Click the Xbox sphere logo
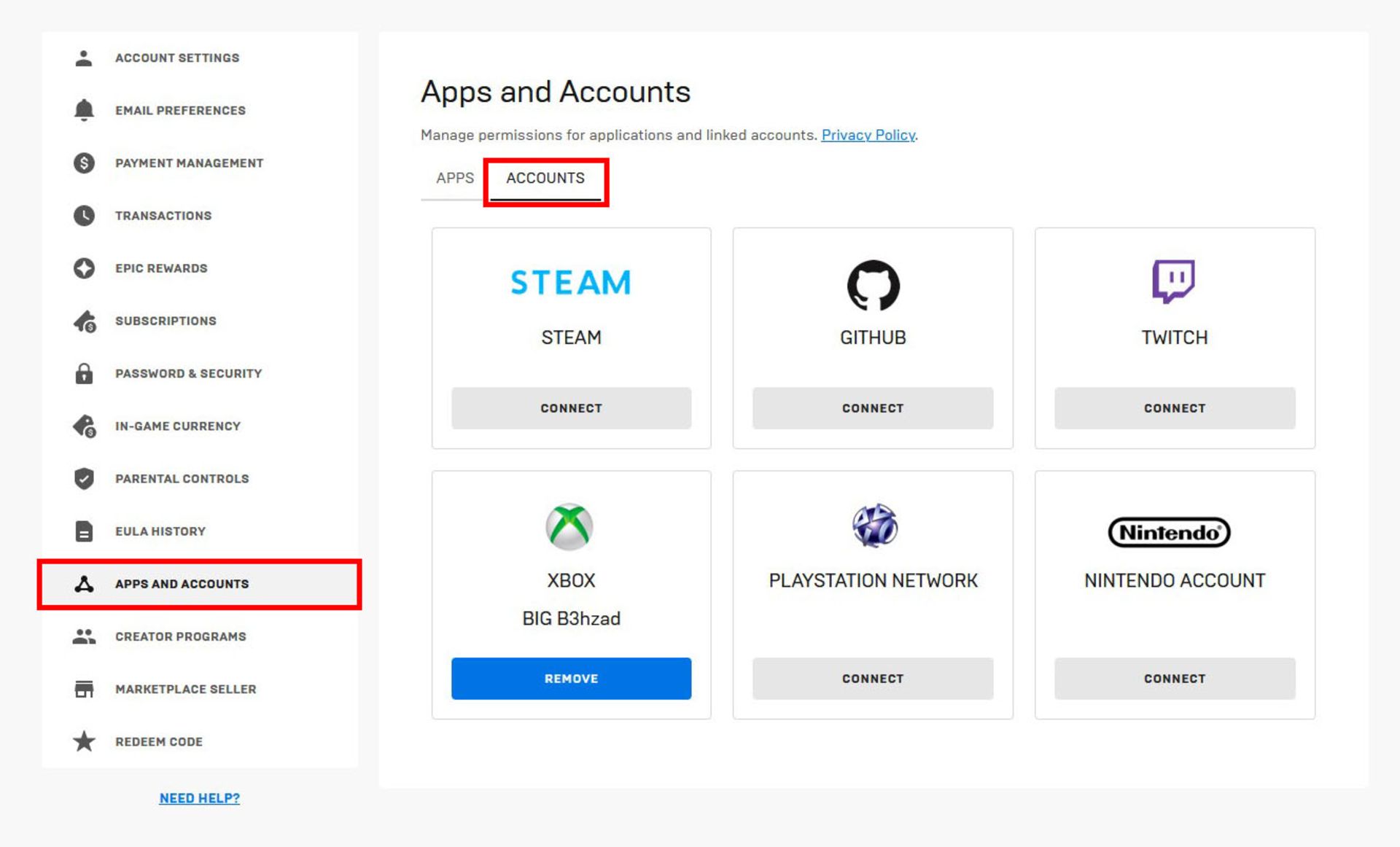This screenshot has width=1400, height=847. 569,526
